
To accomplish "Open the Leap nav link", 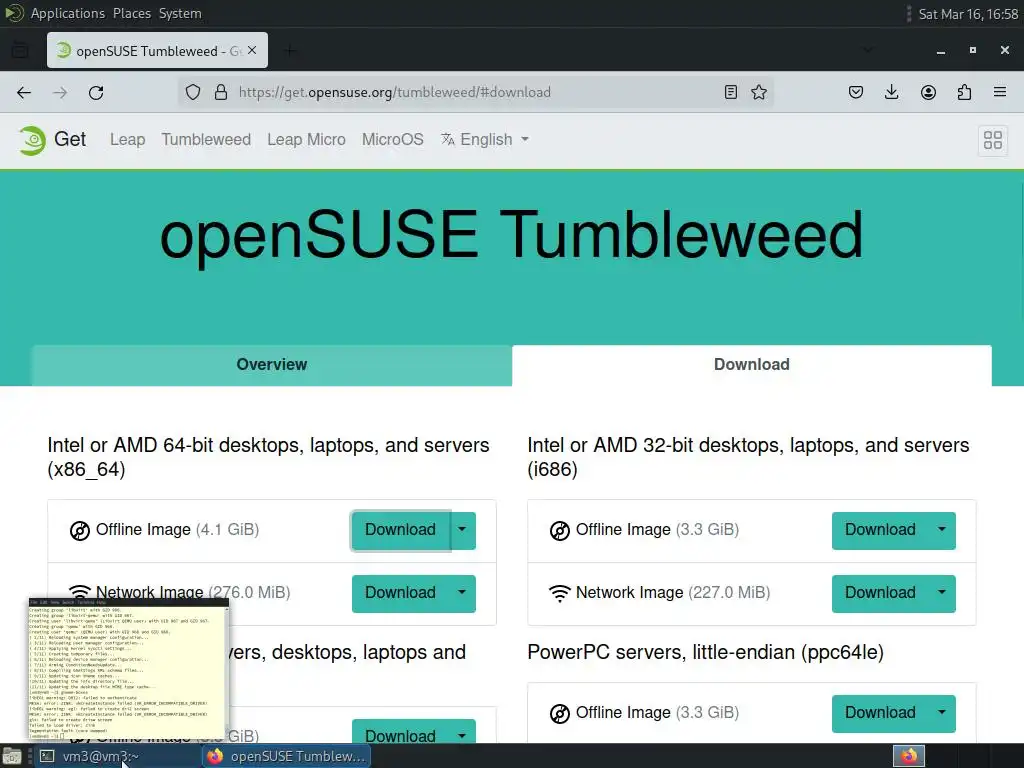I will (x=127, y=139).
